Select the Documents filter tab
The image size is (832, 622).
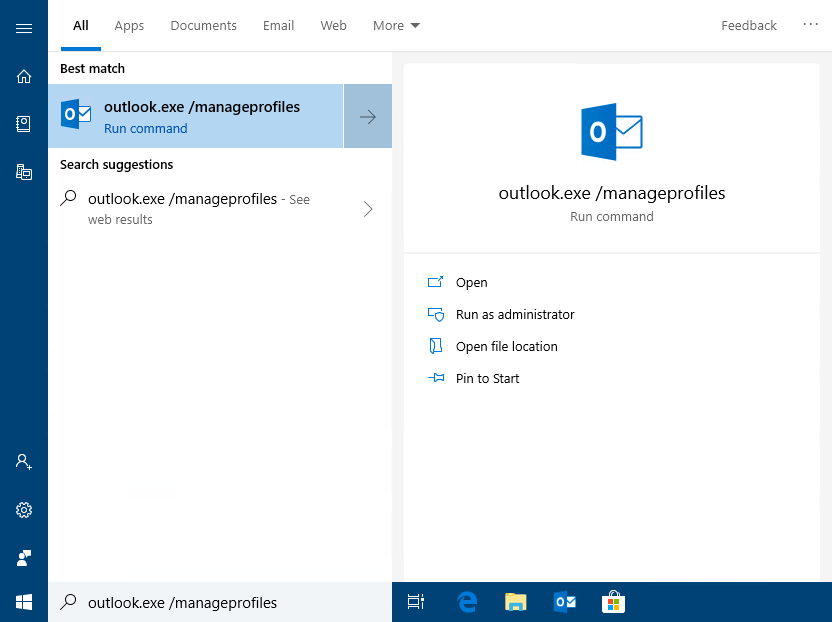click(x=203, y=25)
